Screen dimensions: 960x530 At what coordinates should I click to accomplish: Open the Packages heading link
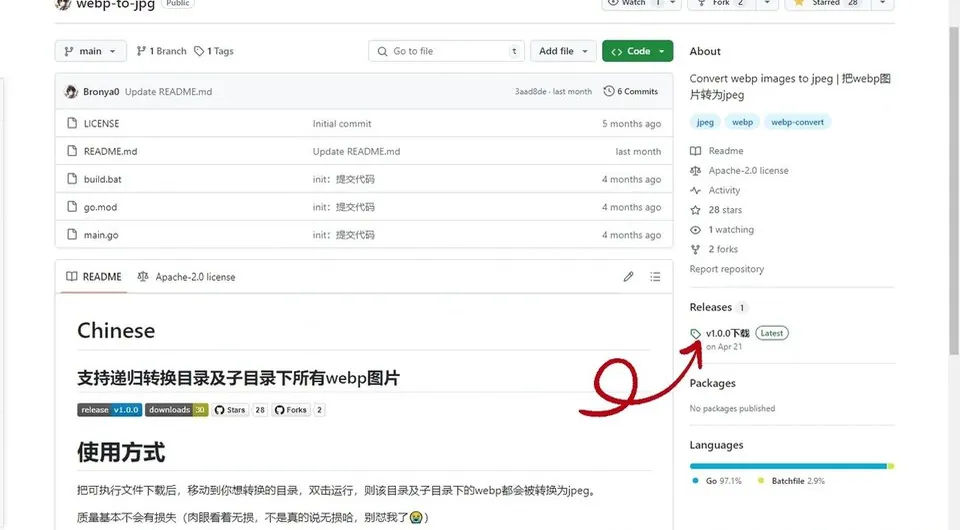pyautogui.click(x=713, y=383)
